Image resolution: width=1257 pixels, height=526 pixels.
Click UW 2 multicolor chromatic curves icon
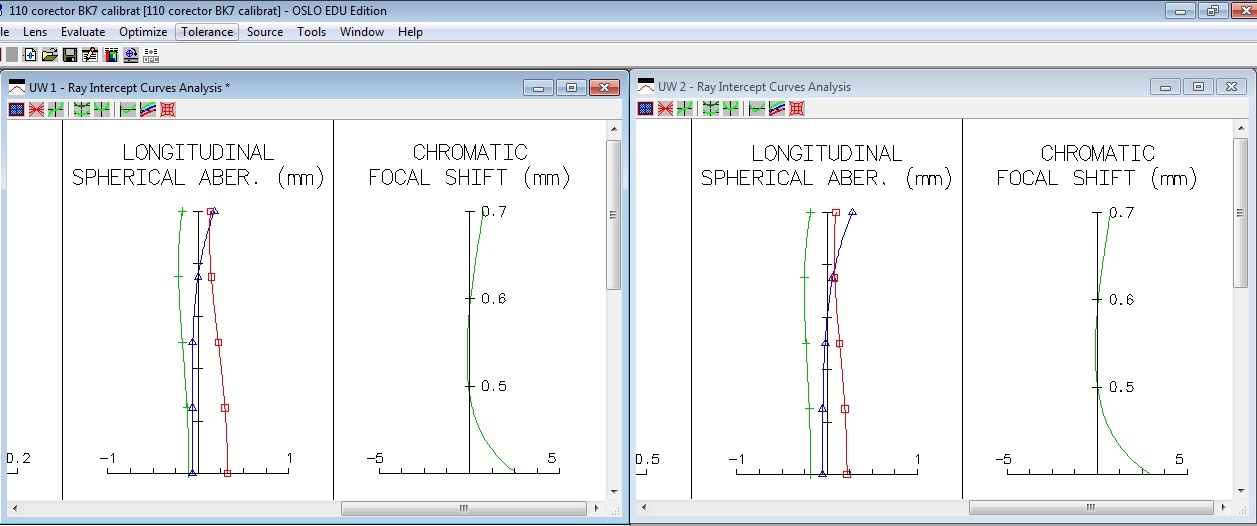coord(777,109)
